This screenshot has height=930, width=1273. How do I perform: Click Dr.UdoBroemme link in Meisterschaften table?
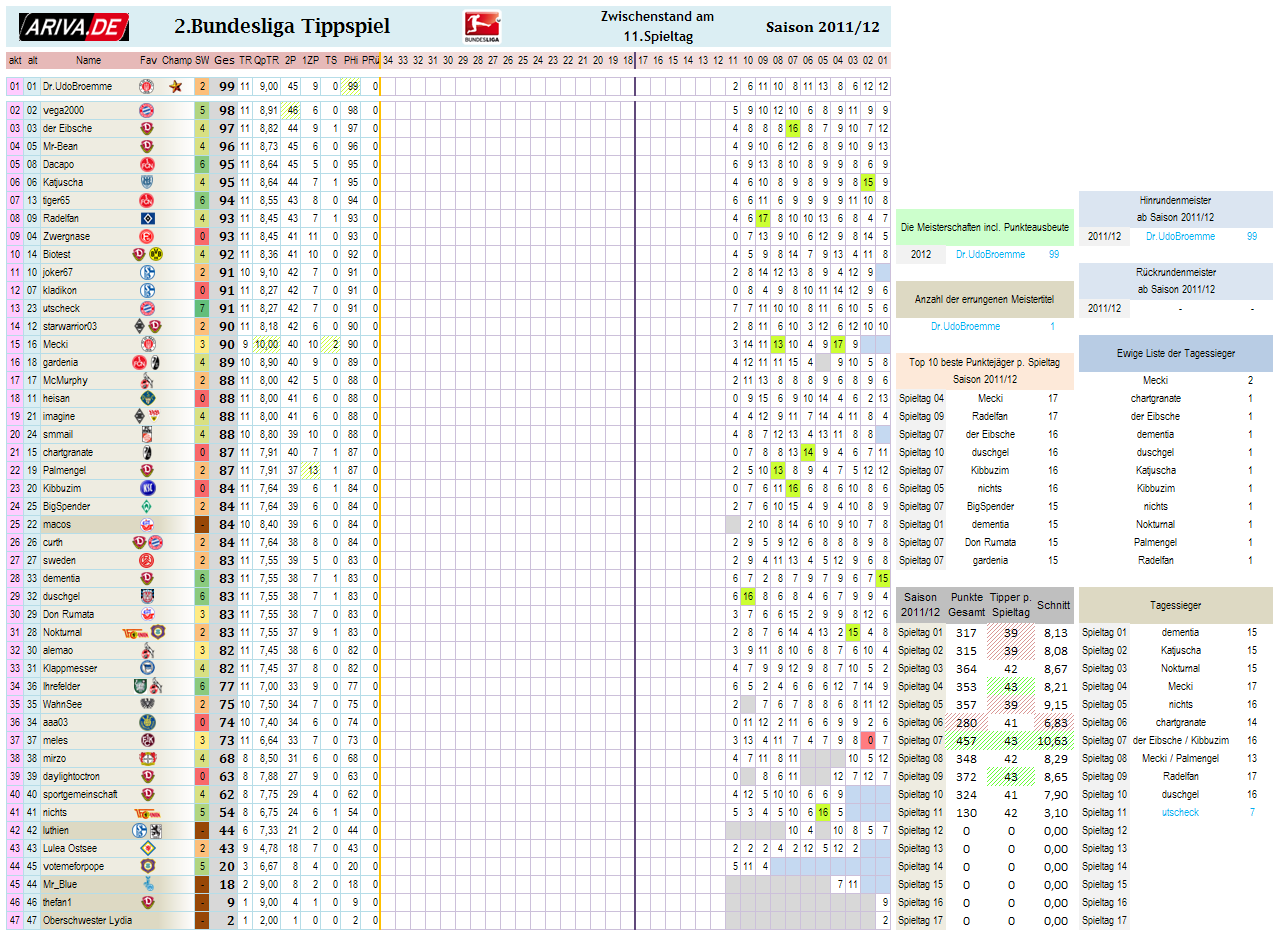click(990, 255)
